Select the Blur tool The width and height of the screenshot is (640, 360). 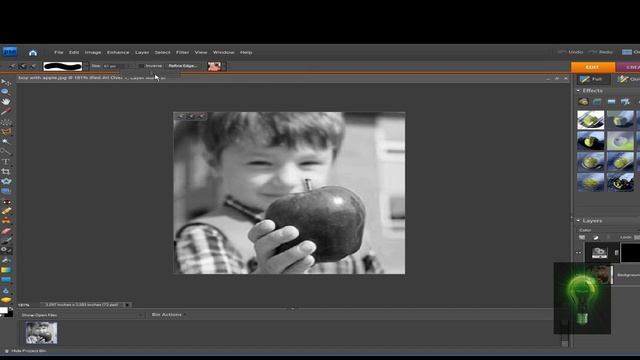[x=6, y=291]
